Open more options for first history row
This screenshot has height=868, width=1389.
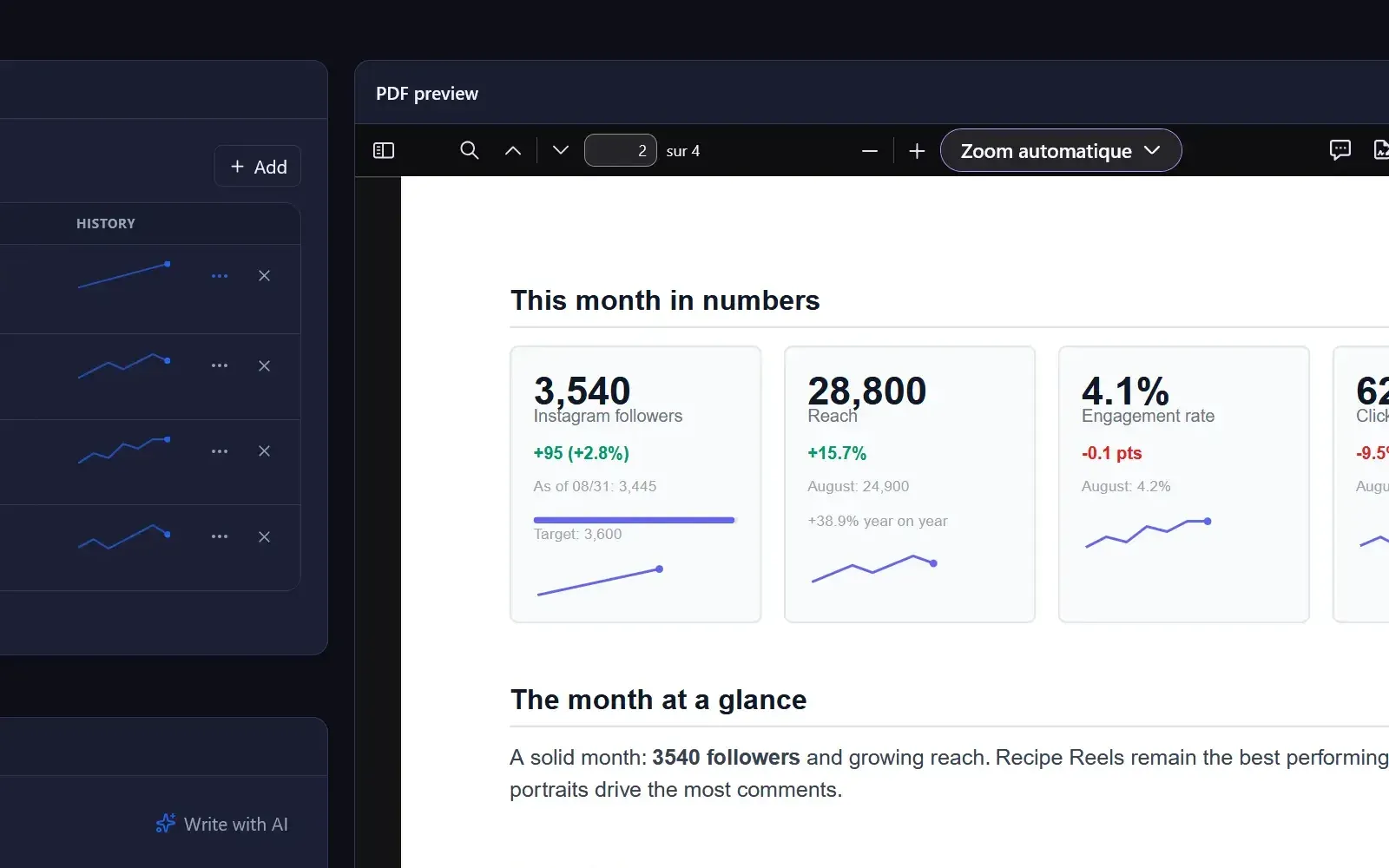coord(220,276)
